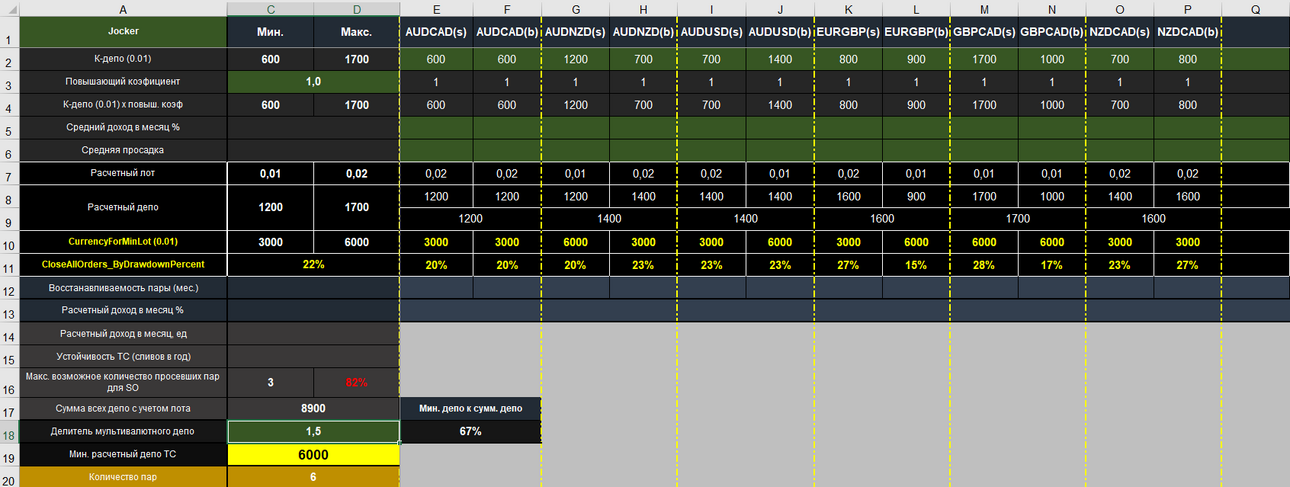Select the AUDUSD(s) header cell
This screenshot has height=487, width=1290.
pyautogui.click(x=712, y=32)
